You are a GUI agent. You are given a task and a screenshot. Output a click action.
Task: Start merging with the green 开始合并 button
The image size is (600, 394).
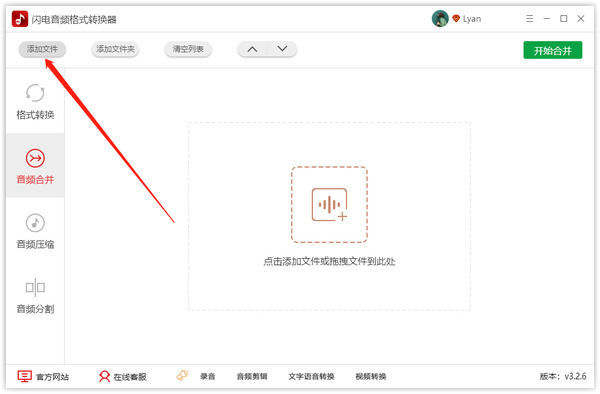[553, 50]
